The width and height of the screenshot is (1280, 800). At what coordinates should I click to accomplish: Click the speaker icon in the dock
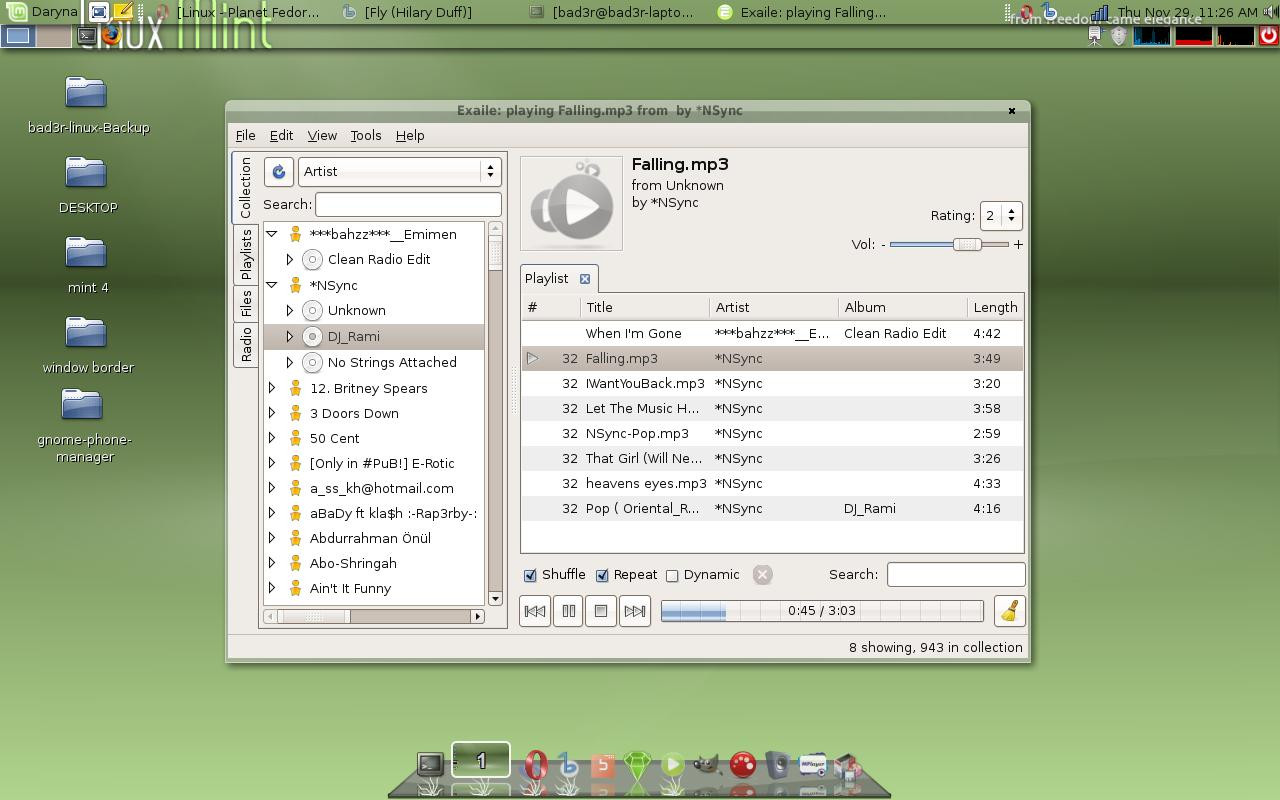778,765
